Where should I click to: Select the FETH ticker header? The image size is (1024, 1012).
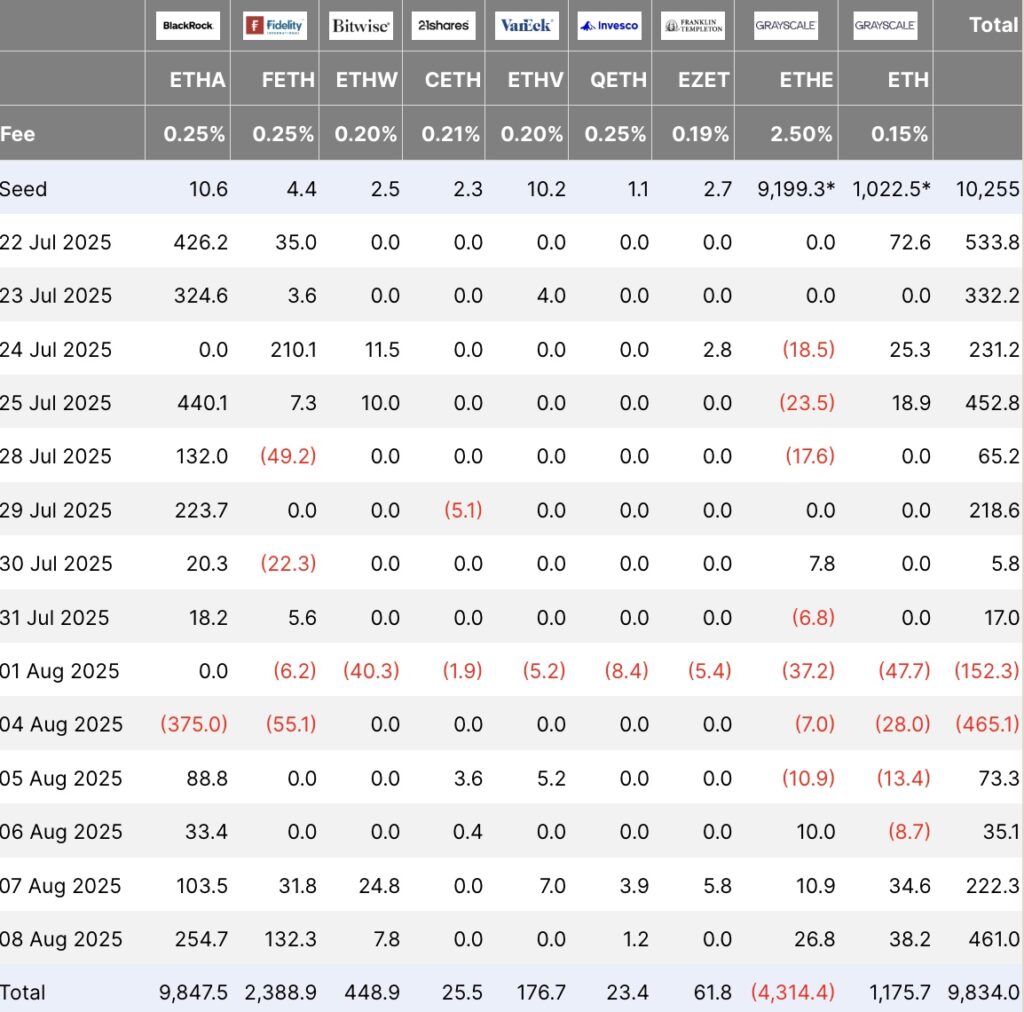288,80
